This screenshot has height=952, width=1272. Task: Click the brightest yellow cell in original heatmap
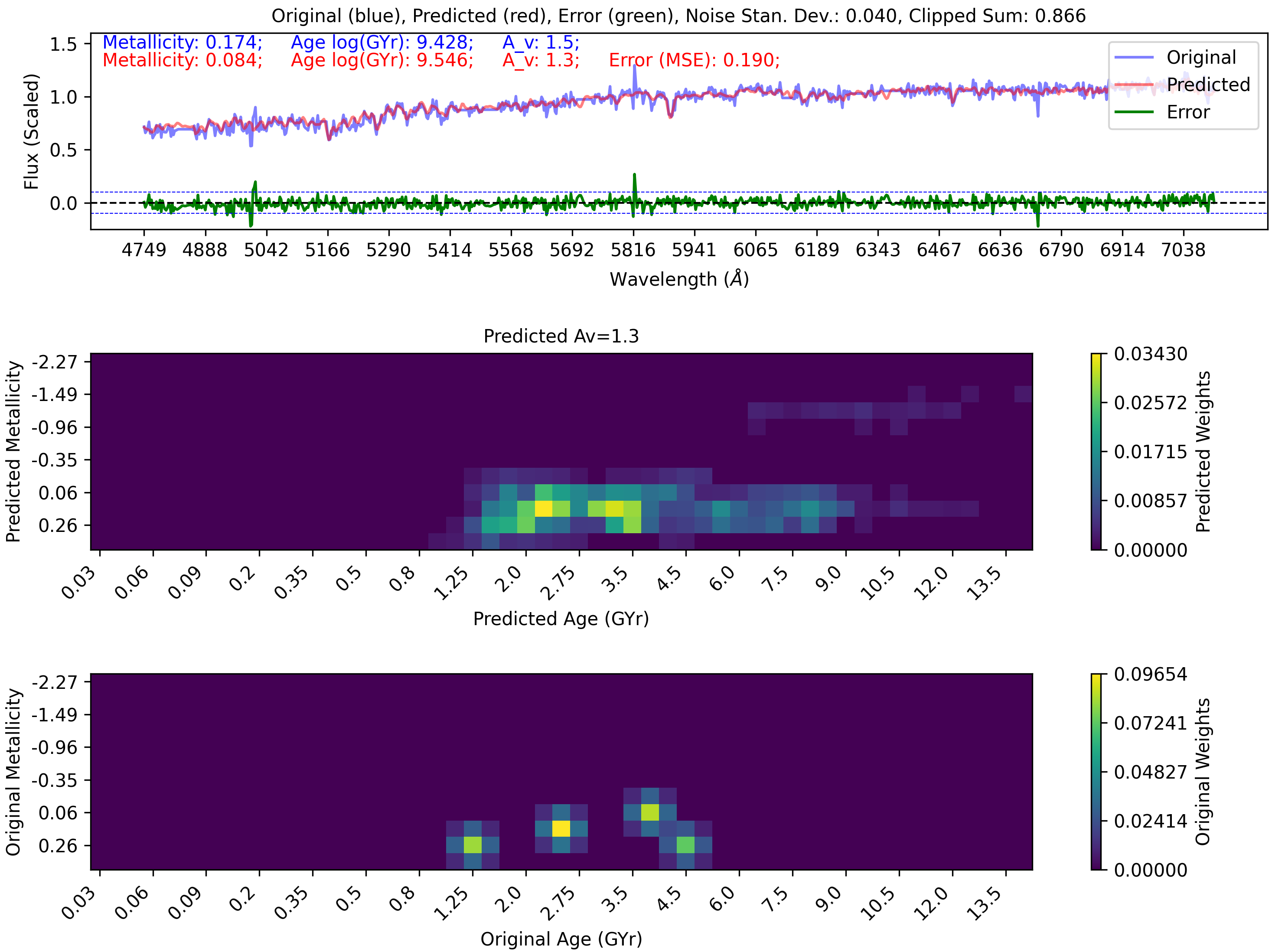561,828
